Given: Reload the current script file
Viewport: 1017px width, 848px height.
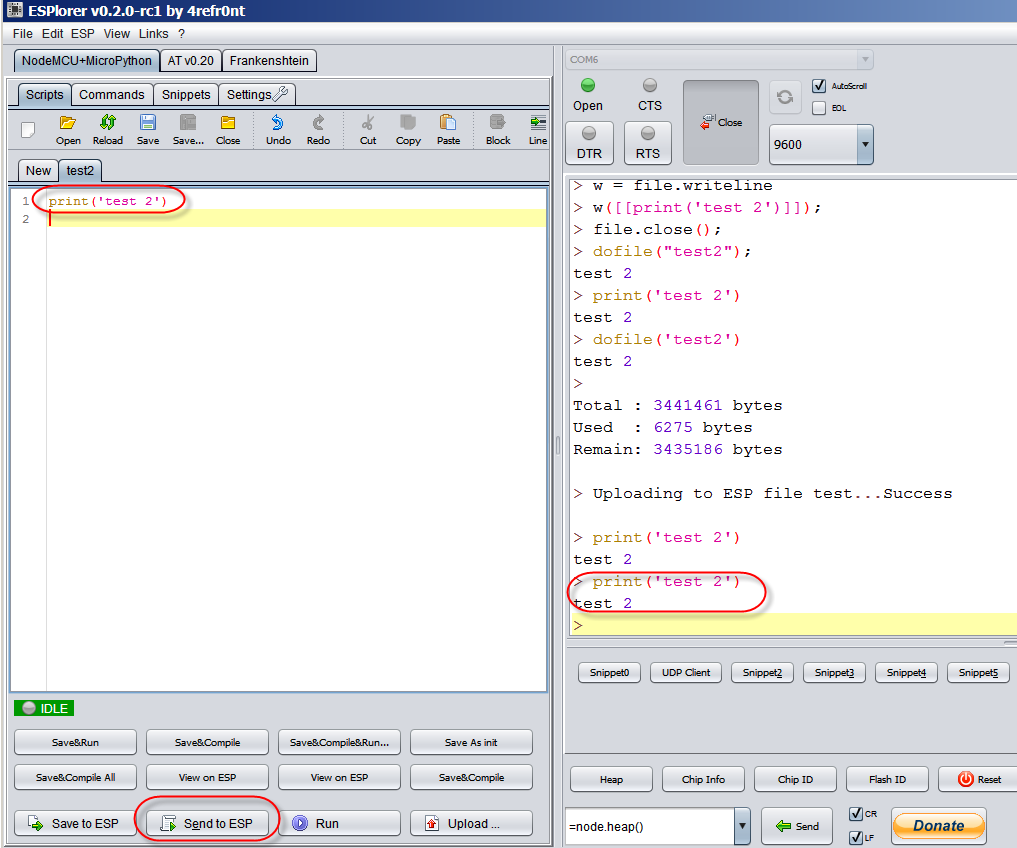Looking at the screenshot, I should (x=108, y=130).
